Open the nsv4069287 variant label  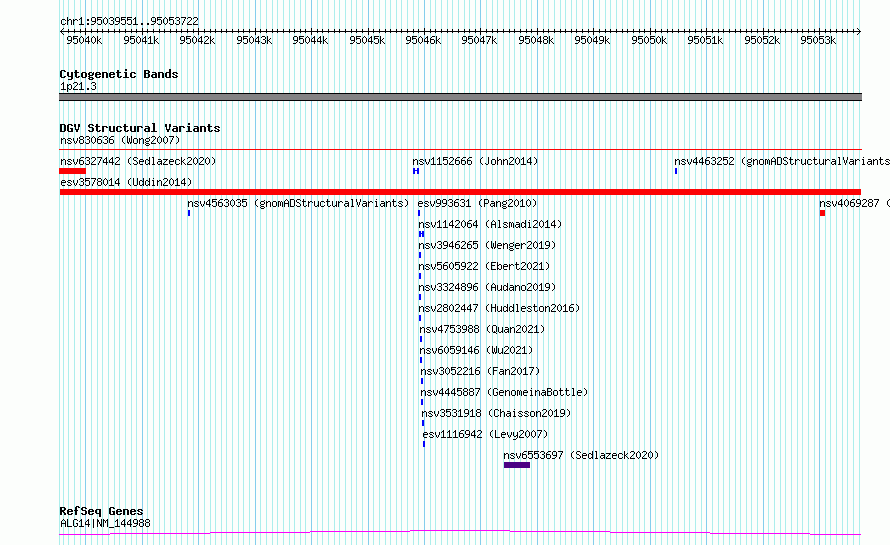tap(854, 203)
